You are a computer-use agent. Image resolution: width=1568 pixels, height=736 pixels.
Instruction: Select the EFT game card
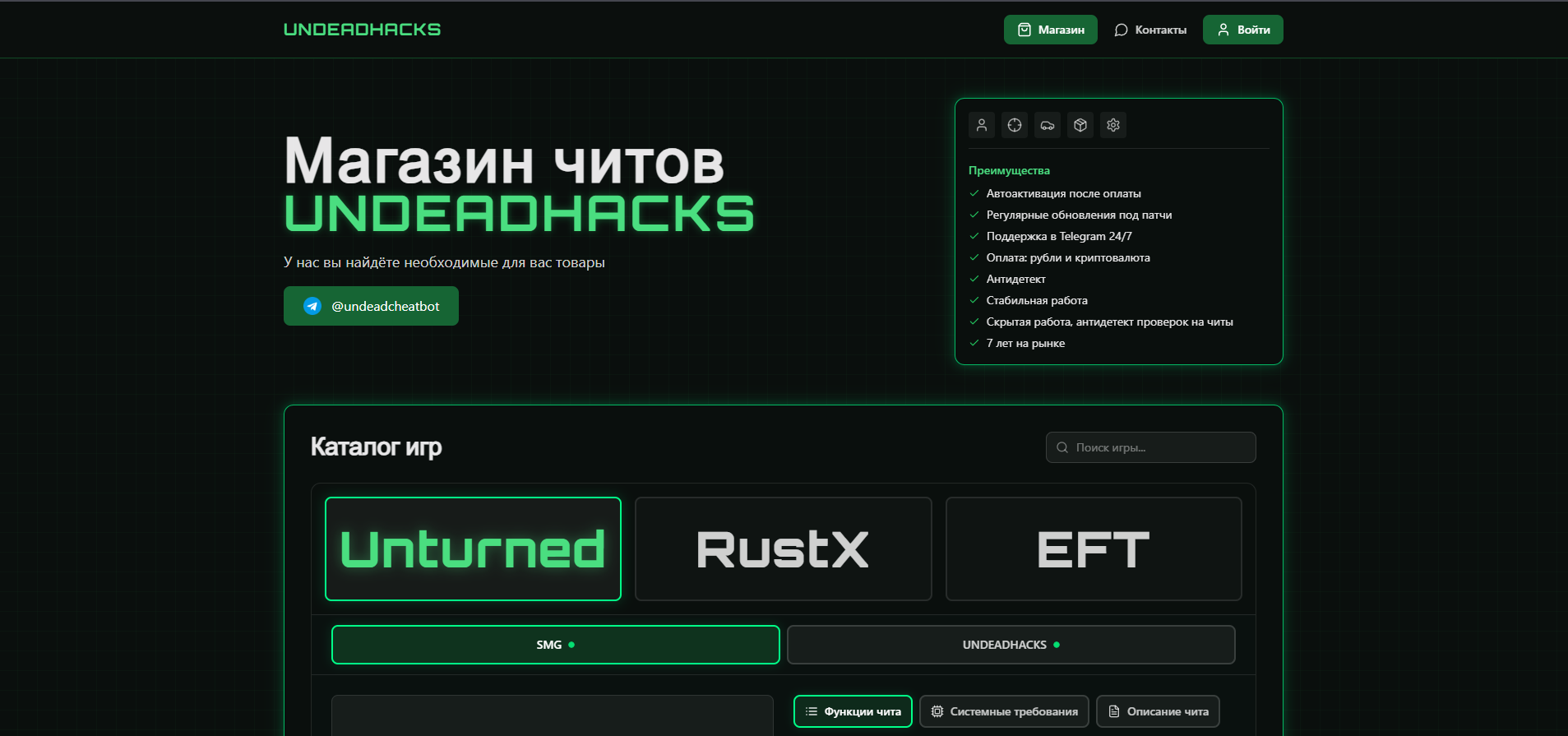click(1094, 549)
